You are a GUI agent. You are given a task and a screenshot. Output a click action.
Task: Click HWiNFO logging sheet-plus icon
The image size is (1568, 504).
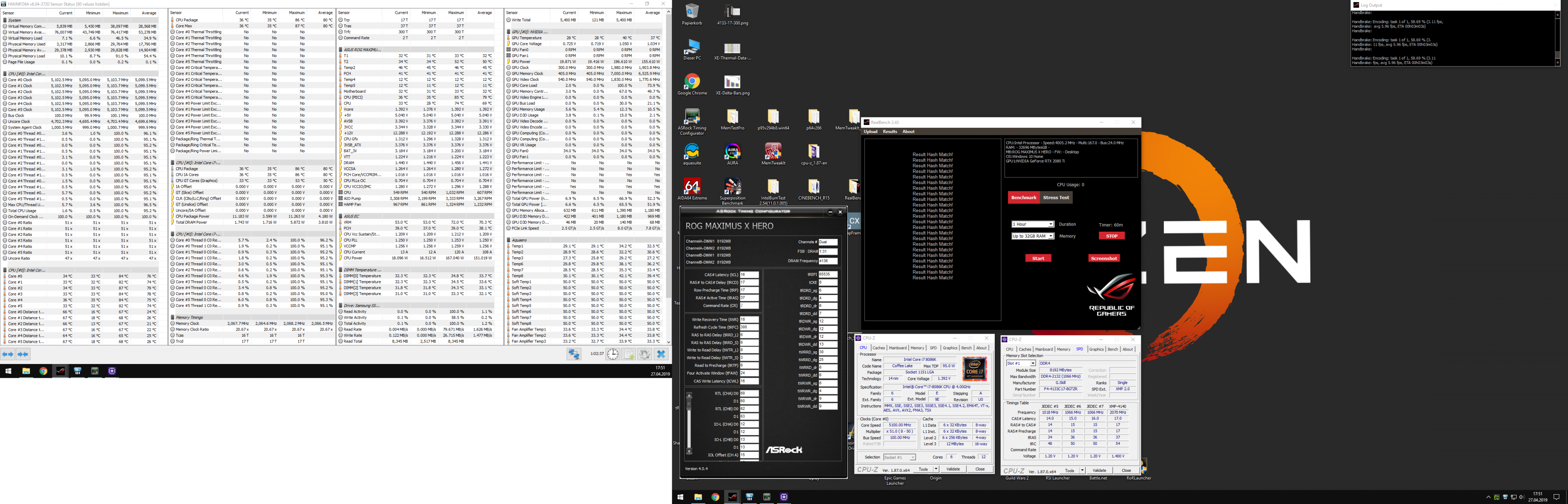point(629,354)
